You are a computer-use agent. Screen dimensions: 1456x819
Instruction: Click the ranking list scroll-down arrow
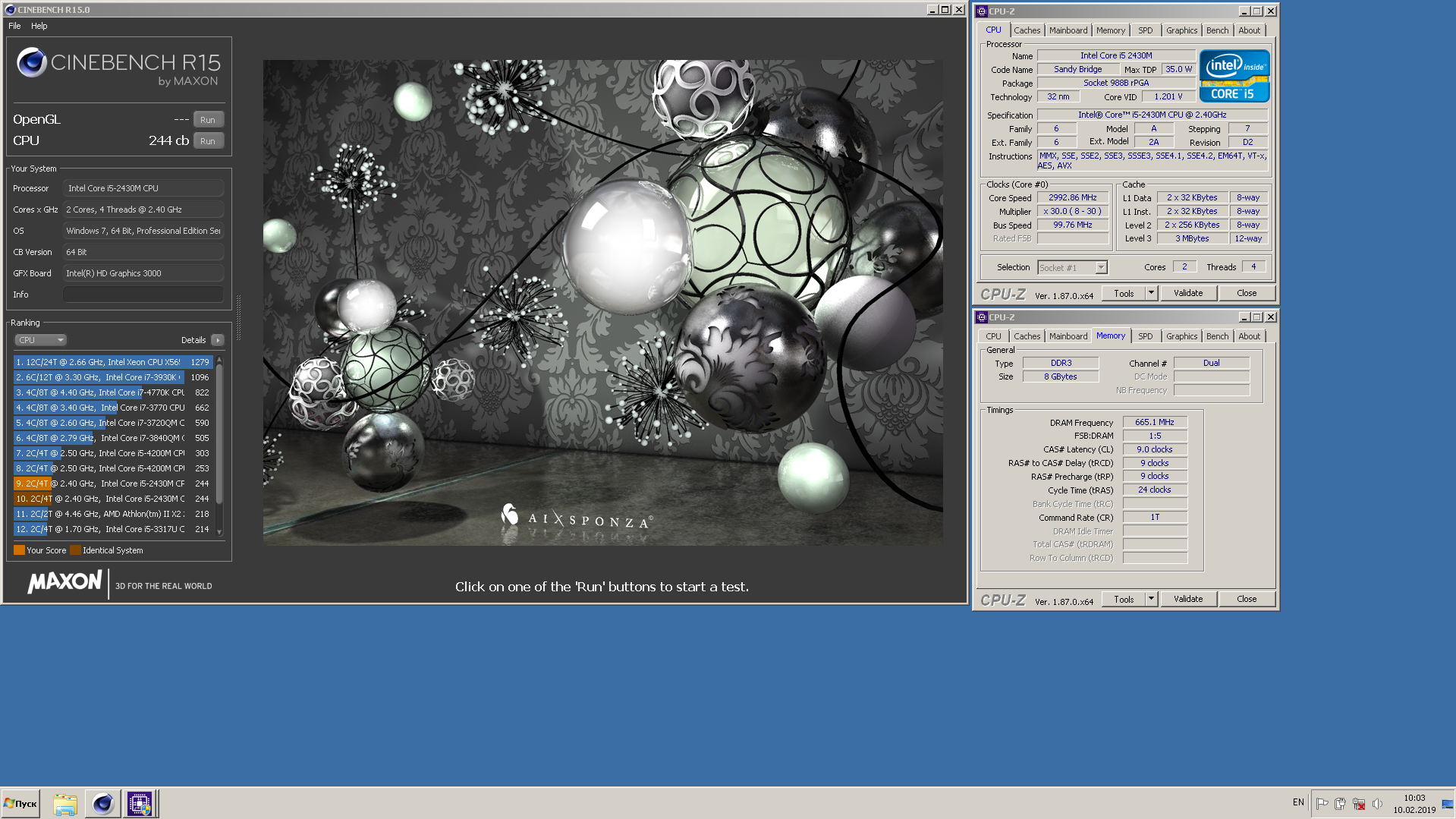coord(219,531)
